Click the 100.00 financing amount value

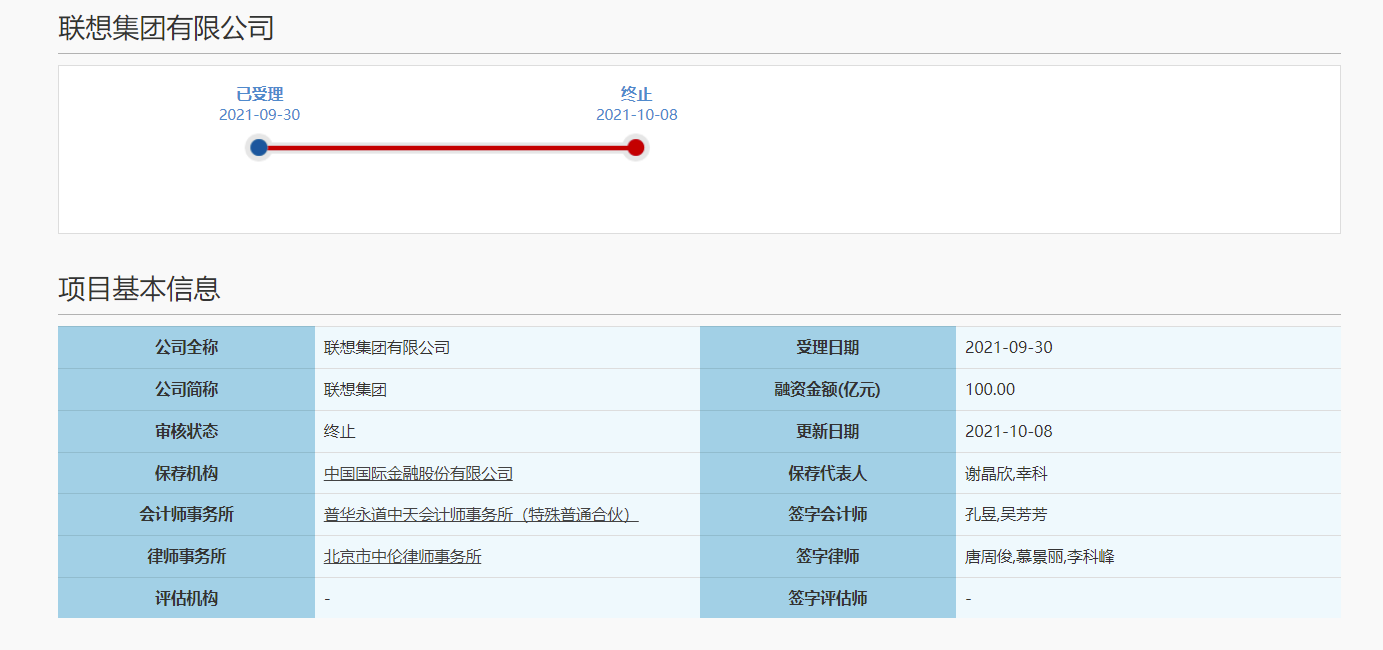pyautogui.click(x=990, y=390)
